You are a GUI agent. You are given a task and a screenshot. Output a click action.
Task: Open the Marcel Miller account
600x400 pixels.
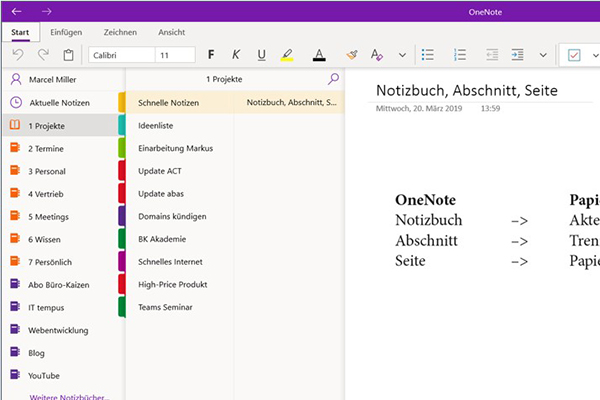[63, 80]
